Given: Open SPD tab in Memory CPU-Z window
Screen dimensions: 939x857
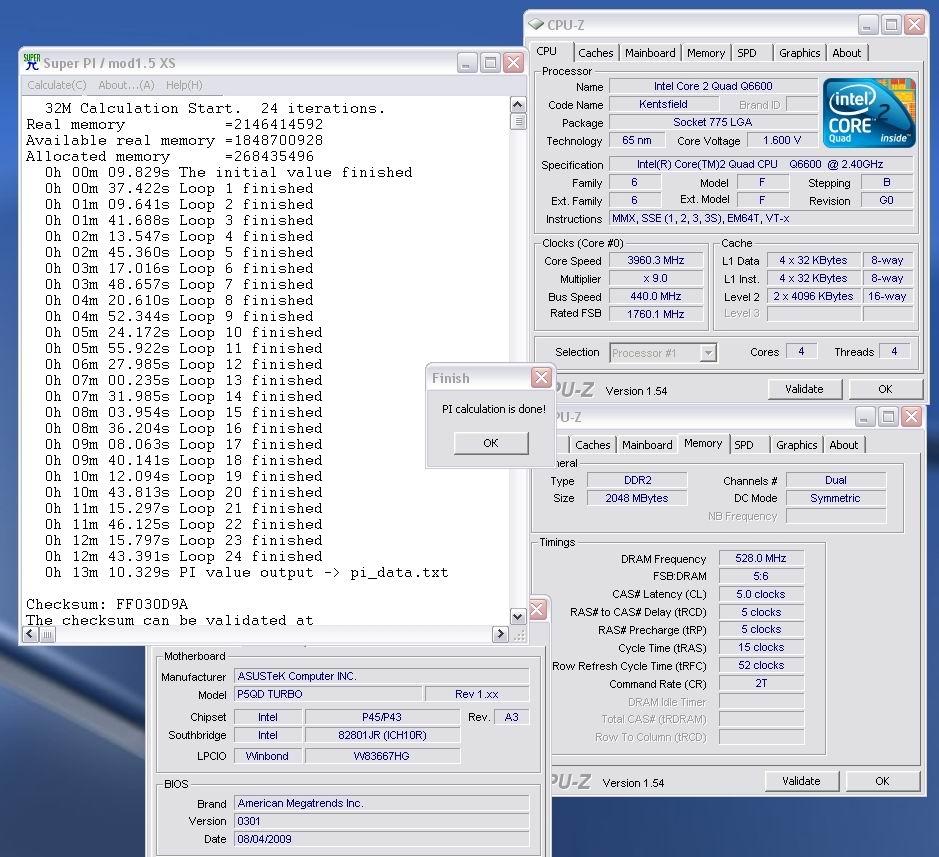Looking at the screenshot, I should pos(744,445).
